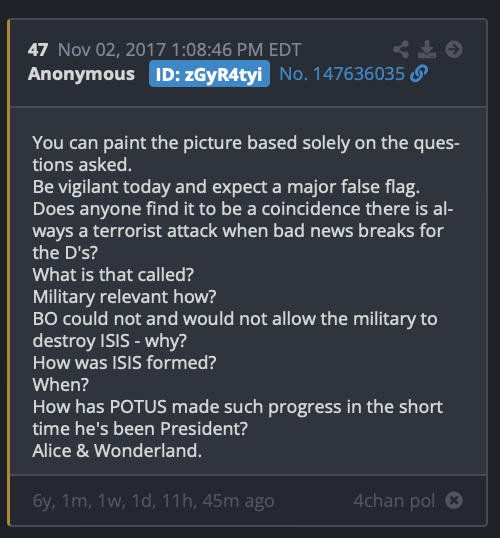This screenshot has height=538, width=500.
Task: Click the circled X beside 4chan pol
Action: pyautogui.click(x=454, y=500)
